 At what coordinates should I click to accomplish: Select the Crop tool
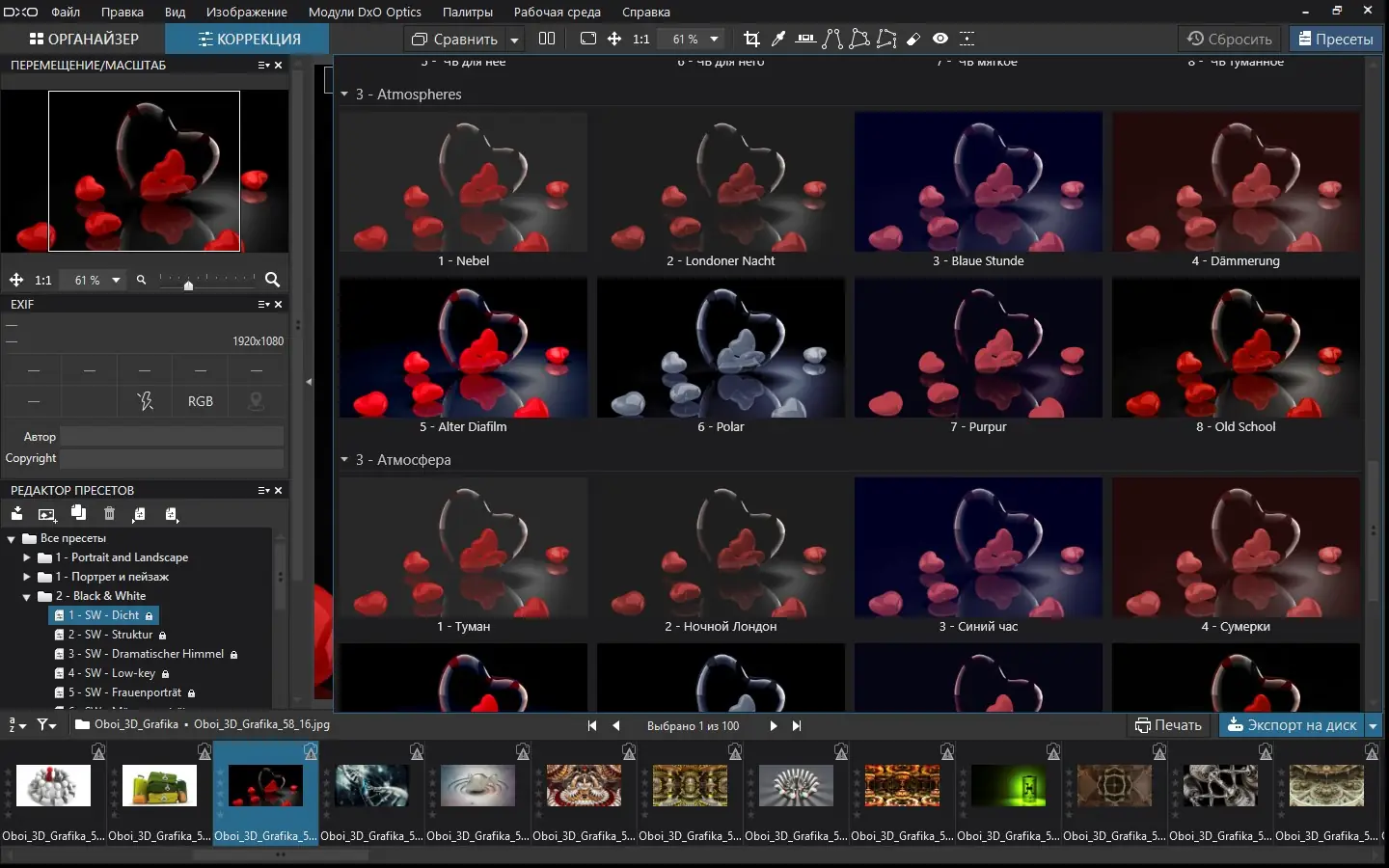click(x=751, y=39)
